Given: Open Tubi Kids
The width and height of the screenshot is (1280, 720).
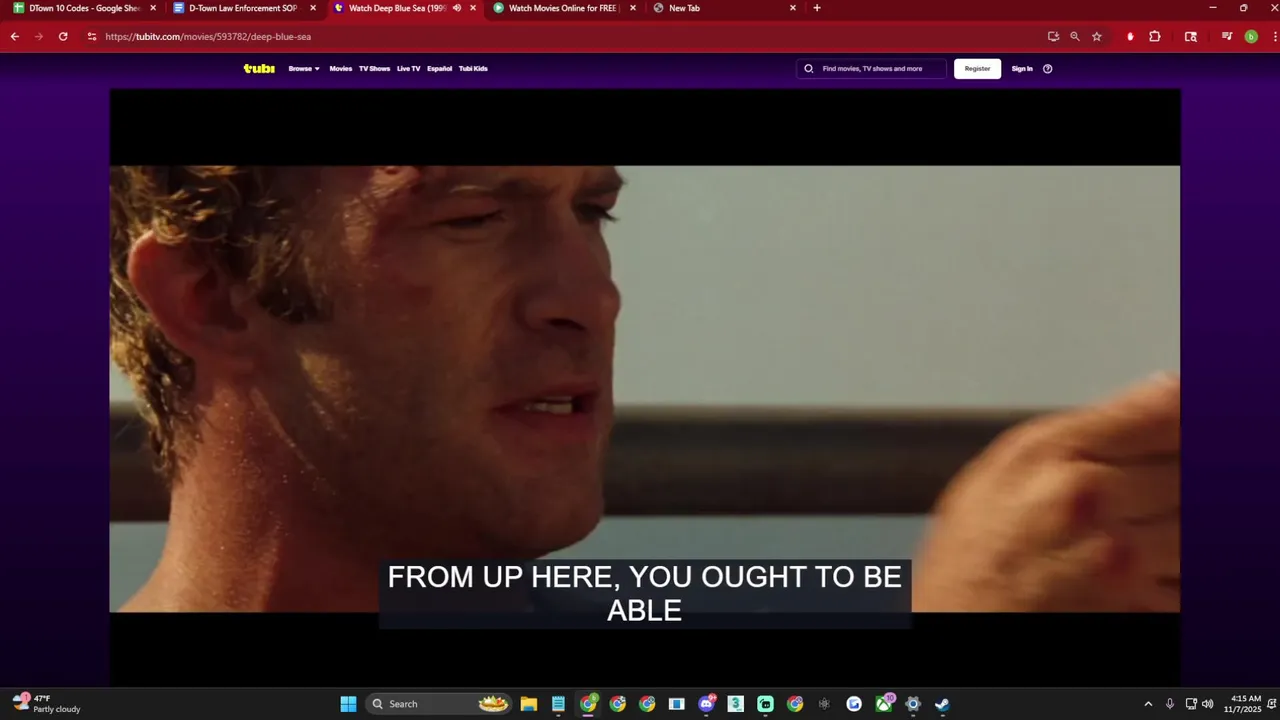Looking at the screenshot, I should click(473, 69).
